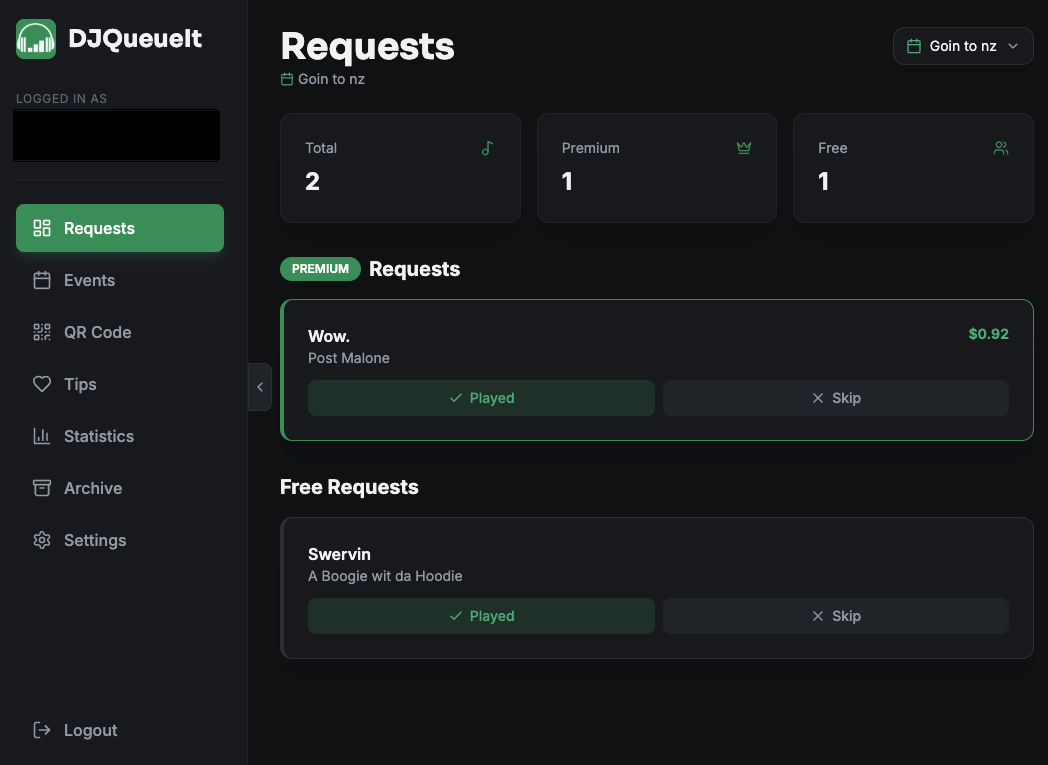Mark Wow. by Post Malone as Played
The height and width of the screenshot is (765, 1048).
(x=481, y=398)
